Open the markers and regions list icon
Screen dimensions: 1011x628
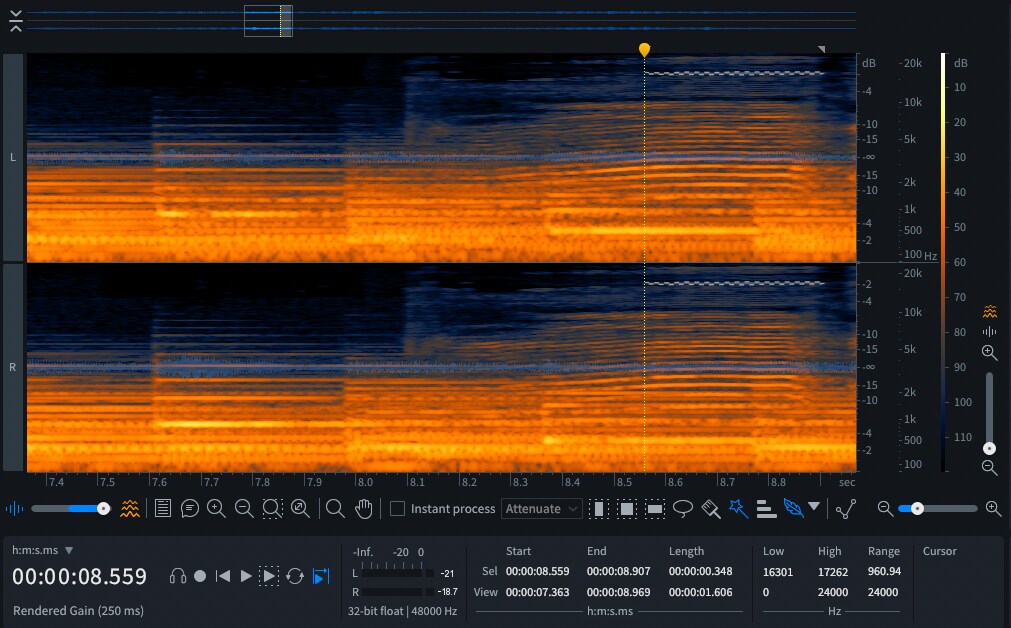(162, 509)
